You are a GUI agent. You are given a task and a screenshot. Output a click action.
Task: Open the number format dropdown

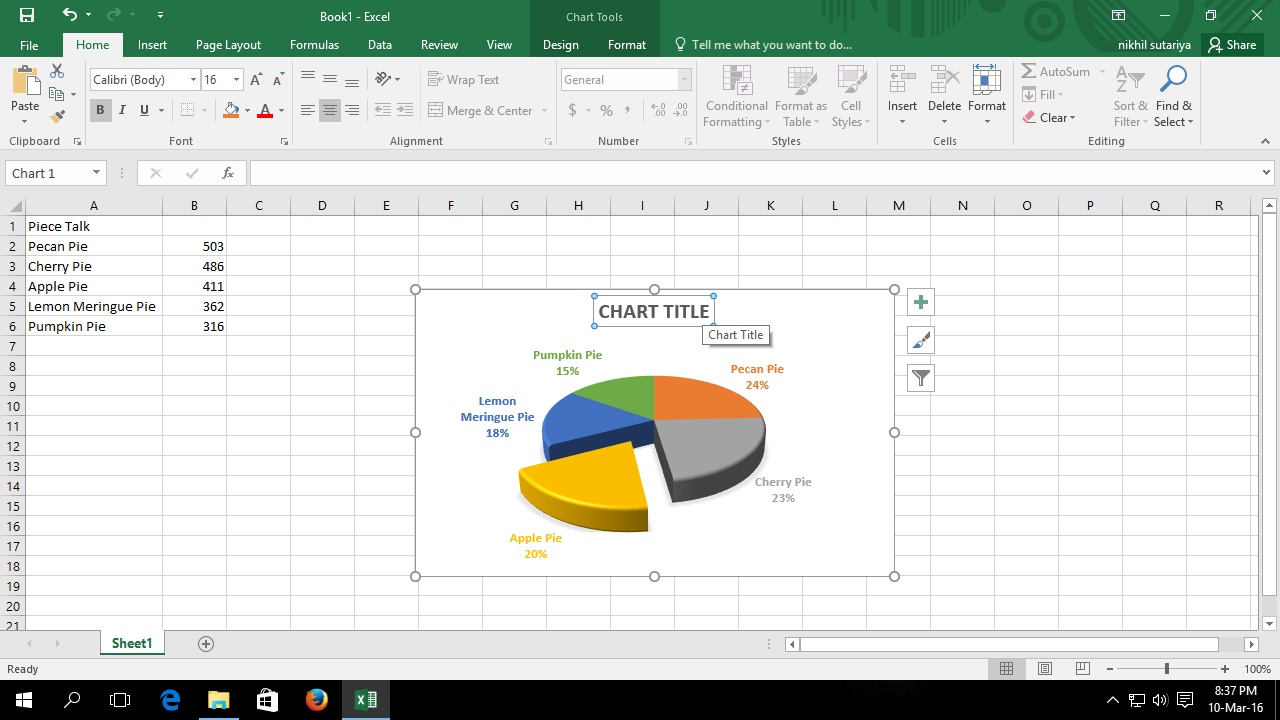(685, 80)
